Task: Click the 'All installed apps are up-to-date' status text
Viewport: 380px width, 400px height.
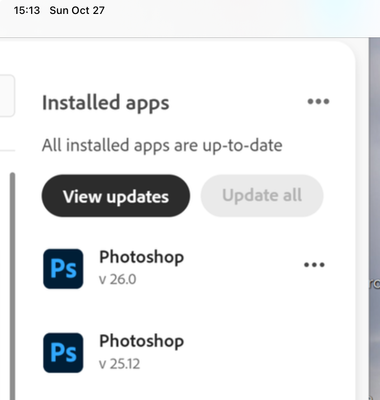Action: click(x=162, y=145)
